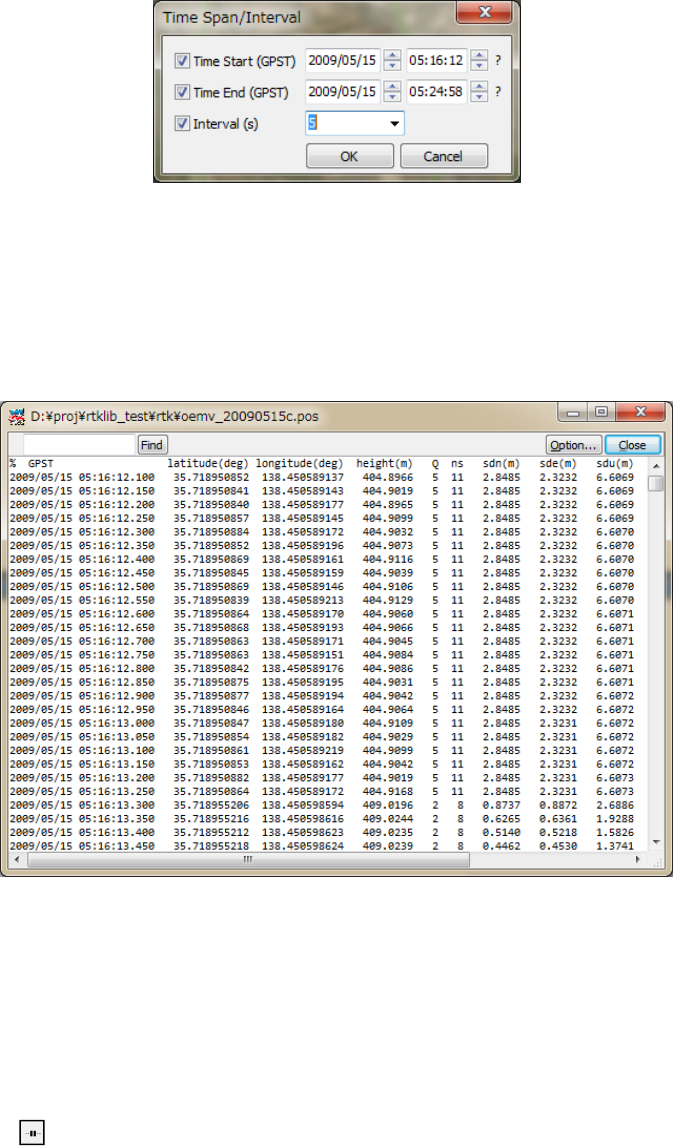Click the sdu(m) column header text
The image size is (673, 1146).
(x=615, y=463)
